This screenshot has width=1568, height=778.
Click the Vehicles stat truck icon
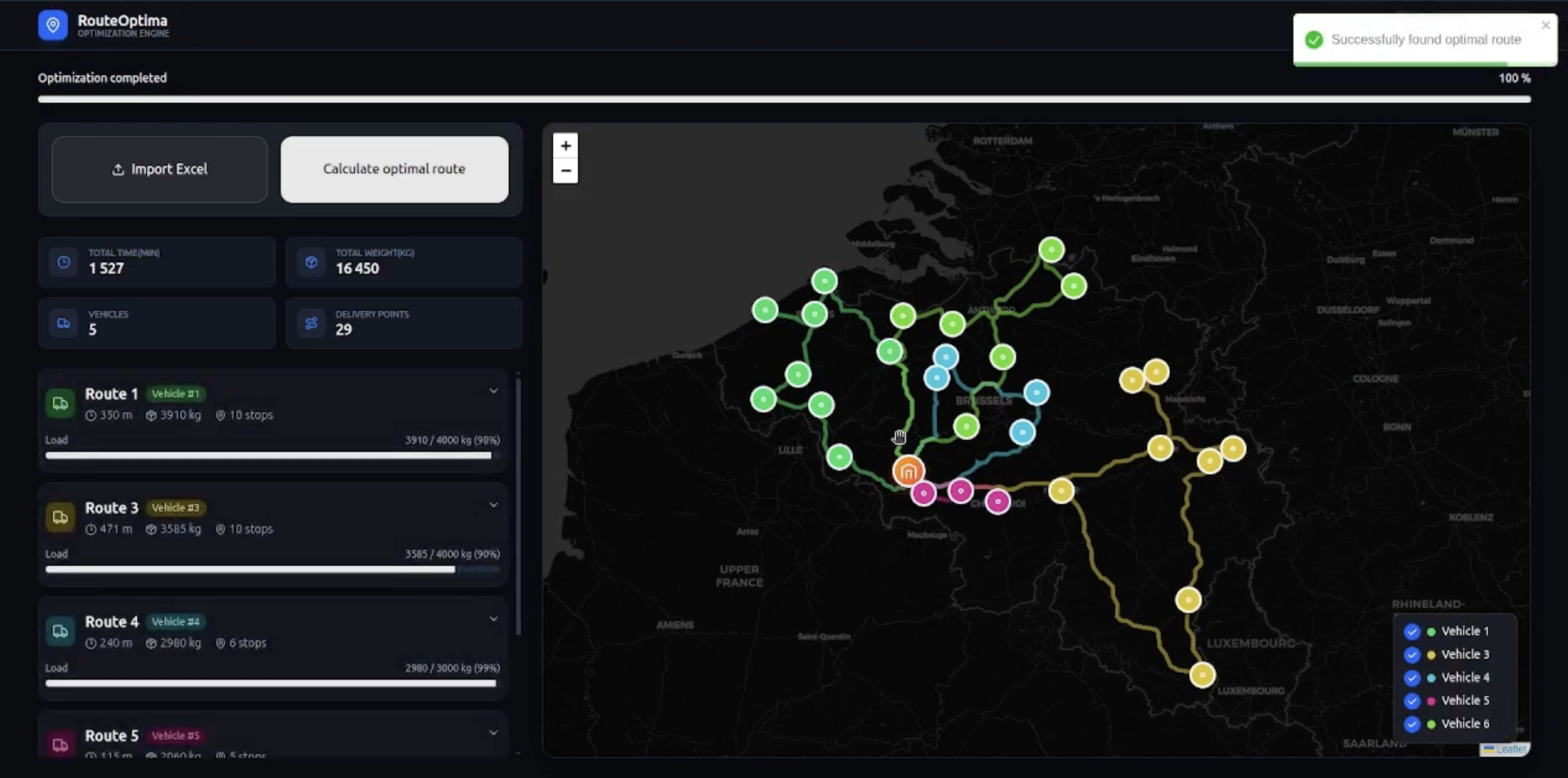point(64,323)
